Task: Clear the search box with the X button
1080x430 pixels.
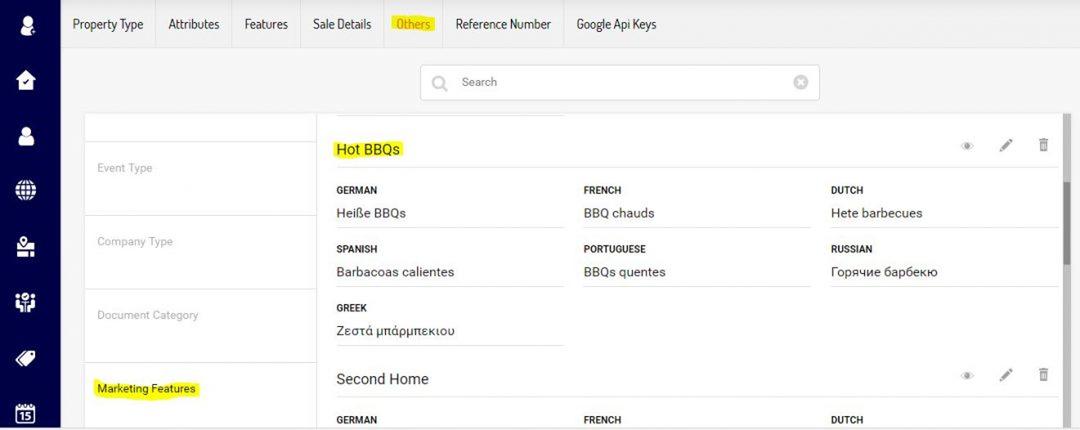Action: pyautogui.click(x=800, y=82)
